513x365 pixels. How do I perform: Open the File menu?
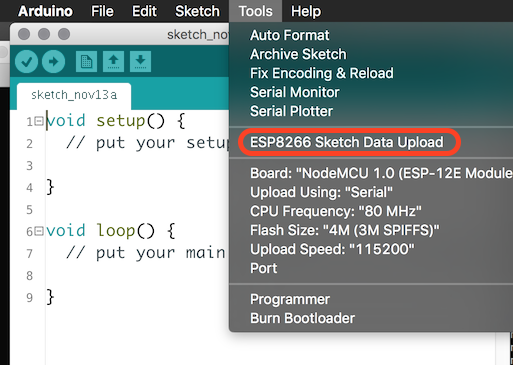point(102,11)
